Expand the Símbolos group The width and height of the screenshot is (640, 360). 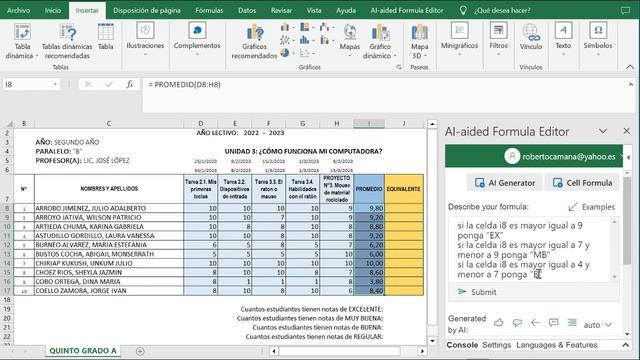click(598, 40)
